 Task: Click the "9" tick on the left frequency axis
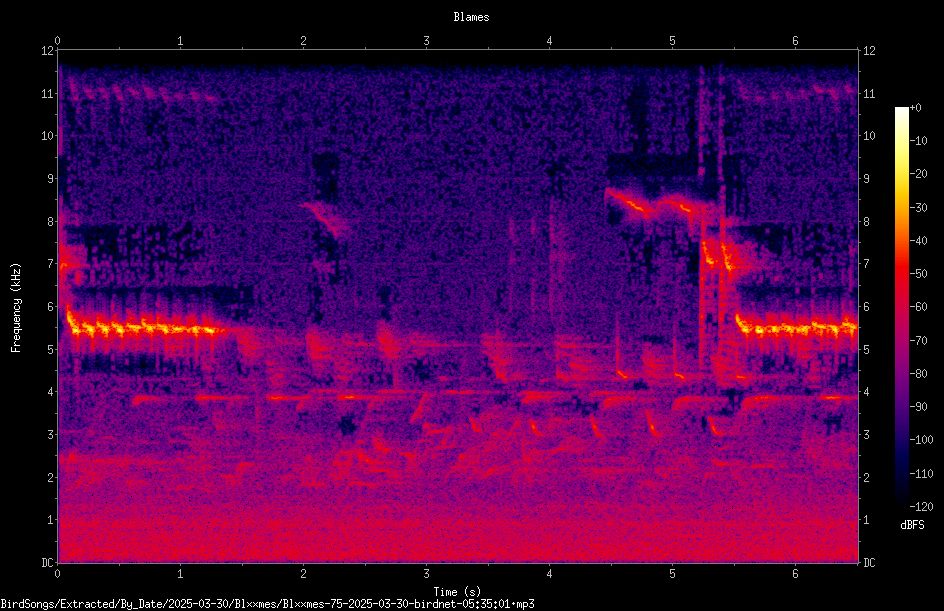tap(50, 179)
